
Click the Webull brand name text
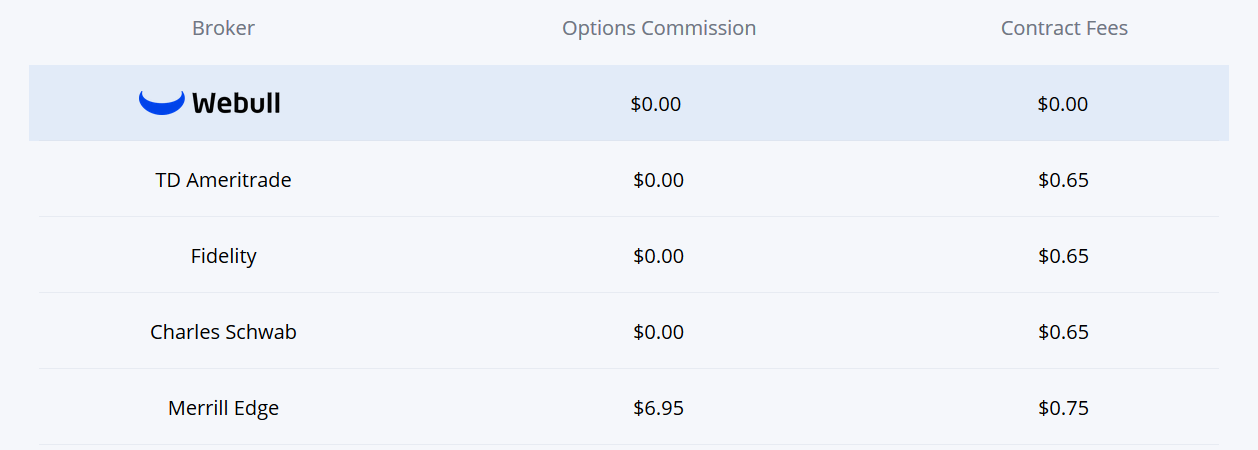click(x=236, y=102)
